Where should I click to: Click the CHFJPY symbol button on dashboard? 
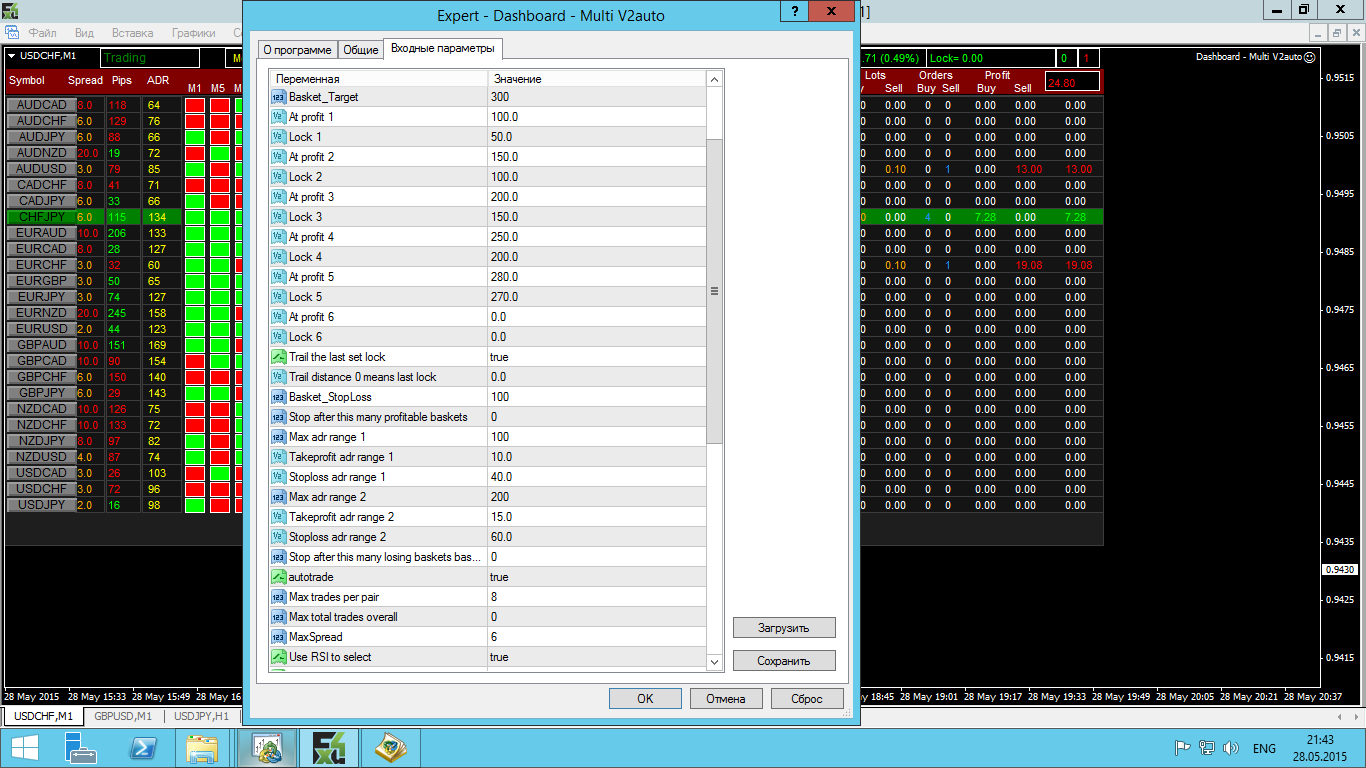pos(41,217)
